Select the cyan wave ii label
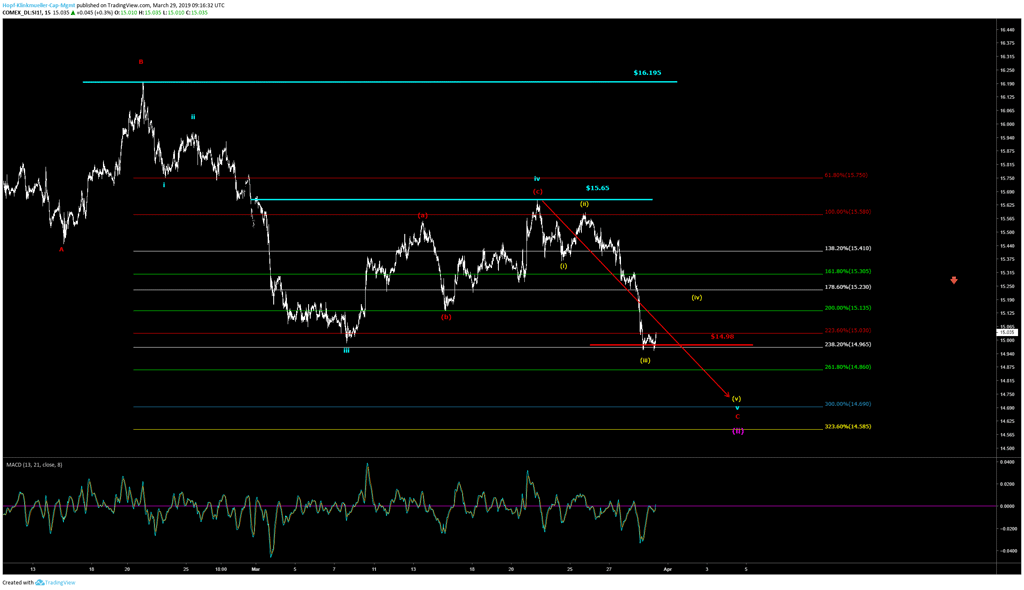 (193, 117)
